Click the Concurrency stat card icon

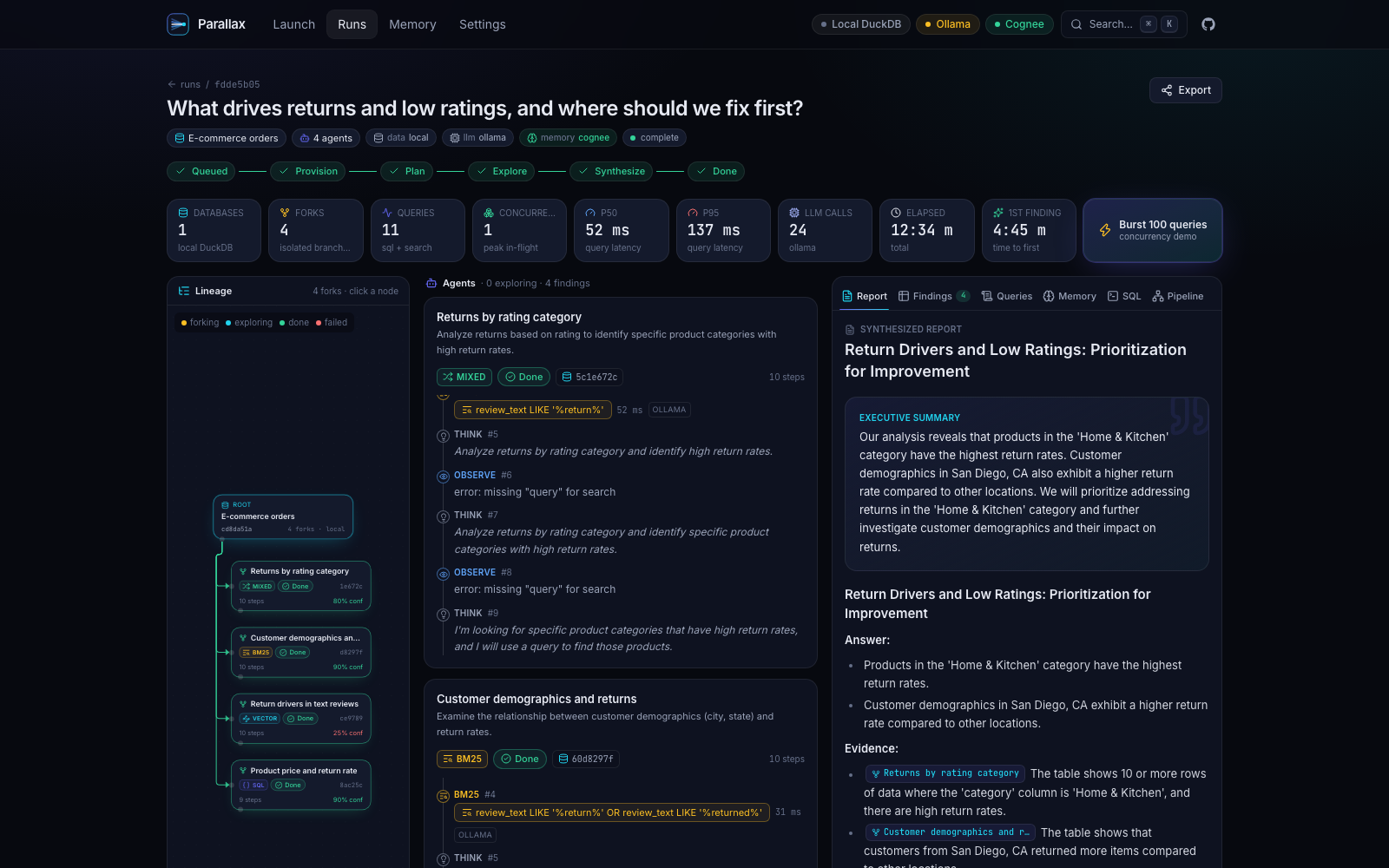pos(489,213)
